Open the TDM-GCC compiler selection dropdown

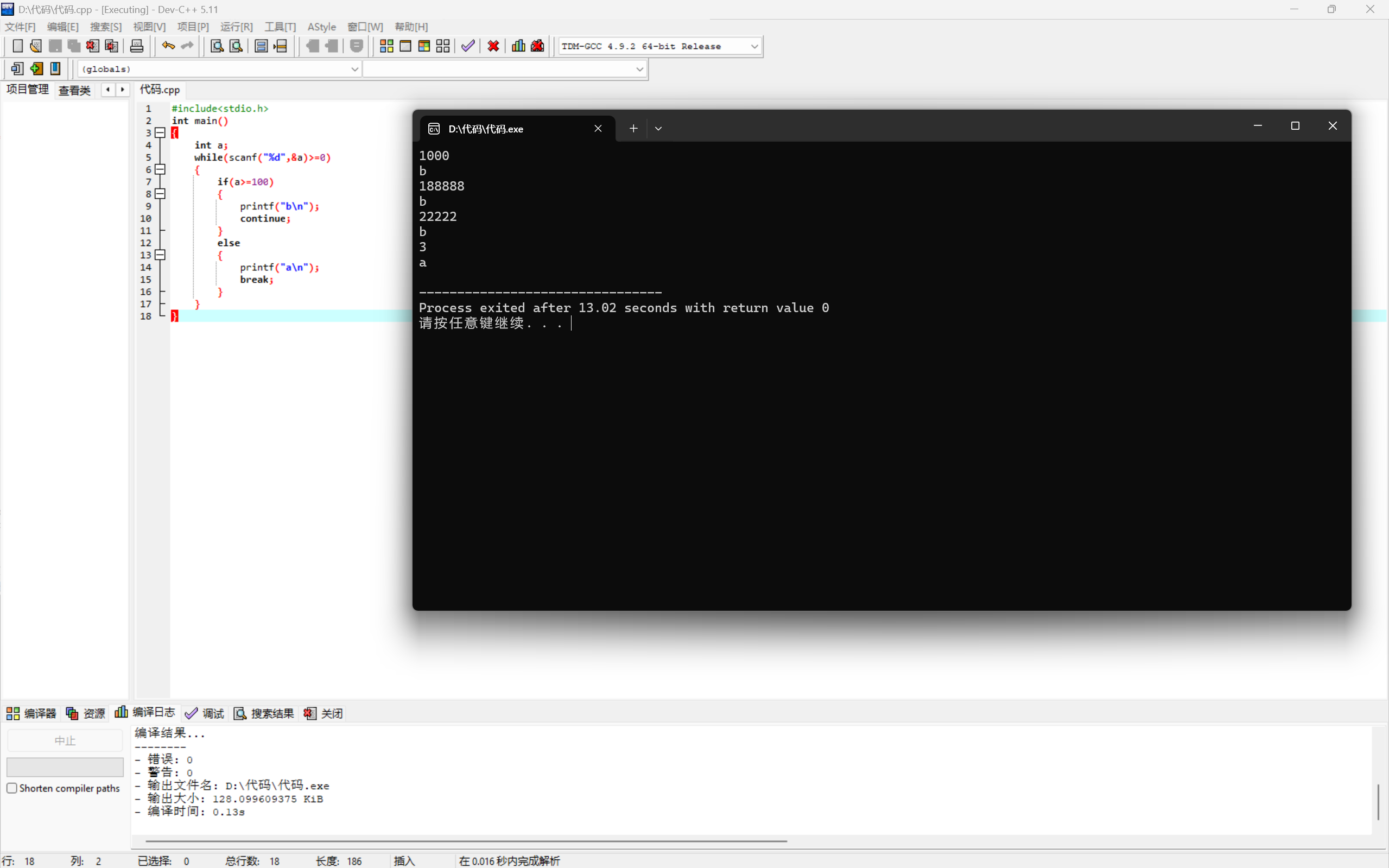pyautogui.click(x=754, y=47)
